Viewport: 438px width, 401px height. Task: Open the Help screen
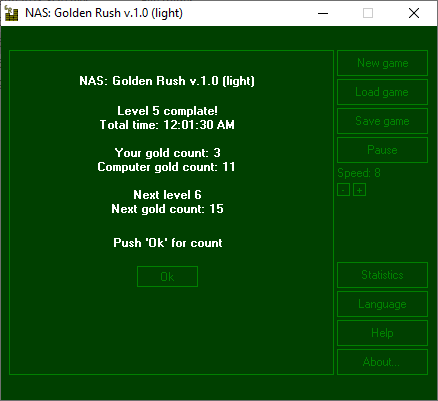382,333
